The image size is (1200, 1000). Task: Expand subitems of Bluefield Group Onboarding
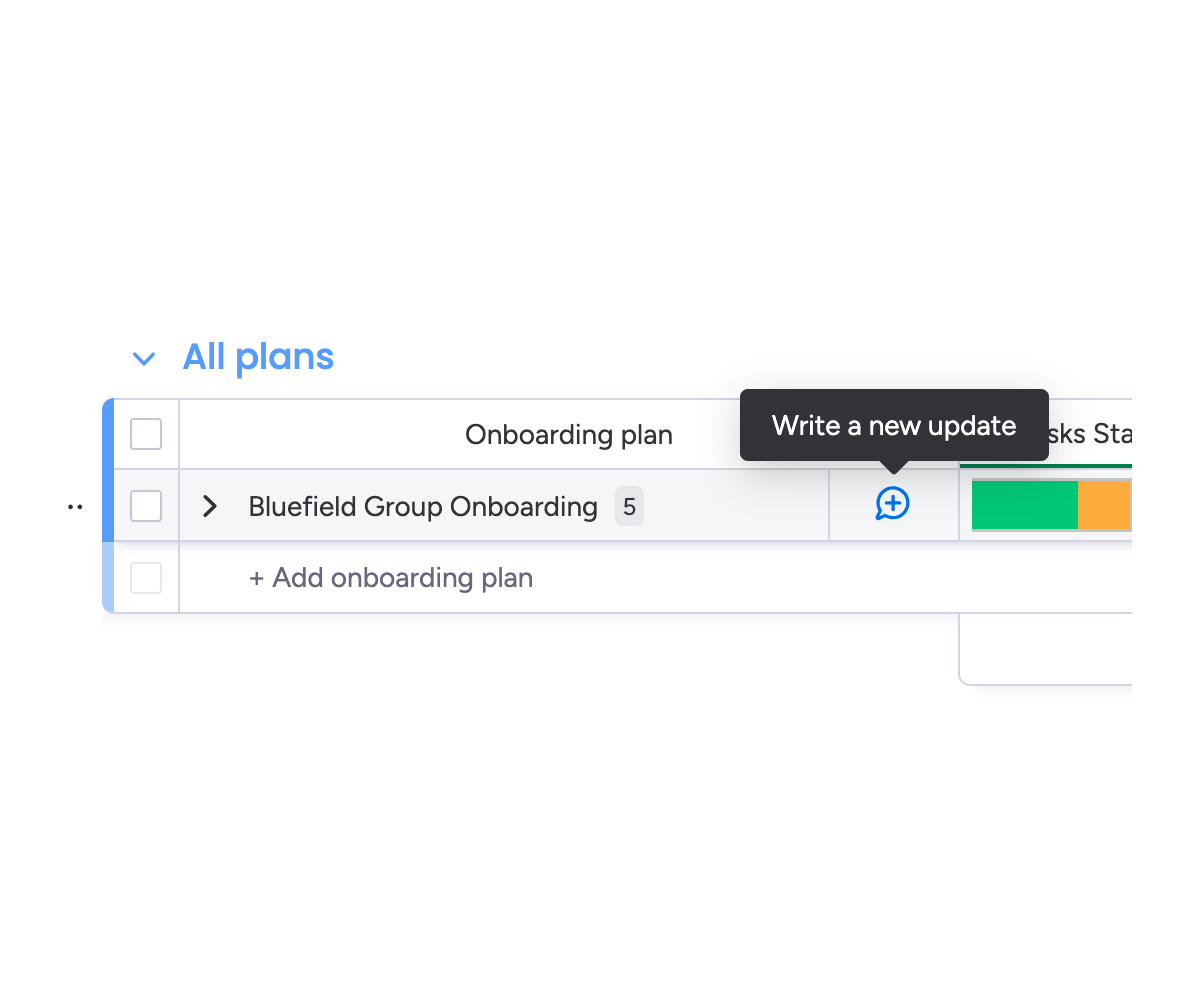coord(210,506)
